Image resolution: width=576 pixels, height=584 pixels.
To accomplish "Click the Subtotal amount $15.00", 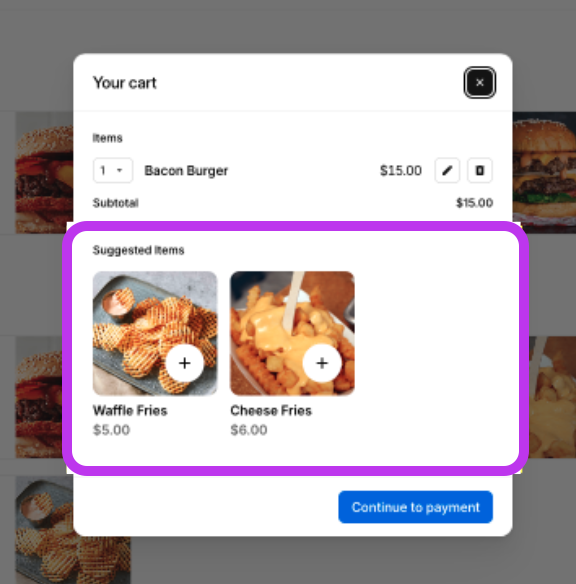I will (x=474, y=203).
